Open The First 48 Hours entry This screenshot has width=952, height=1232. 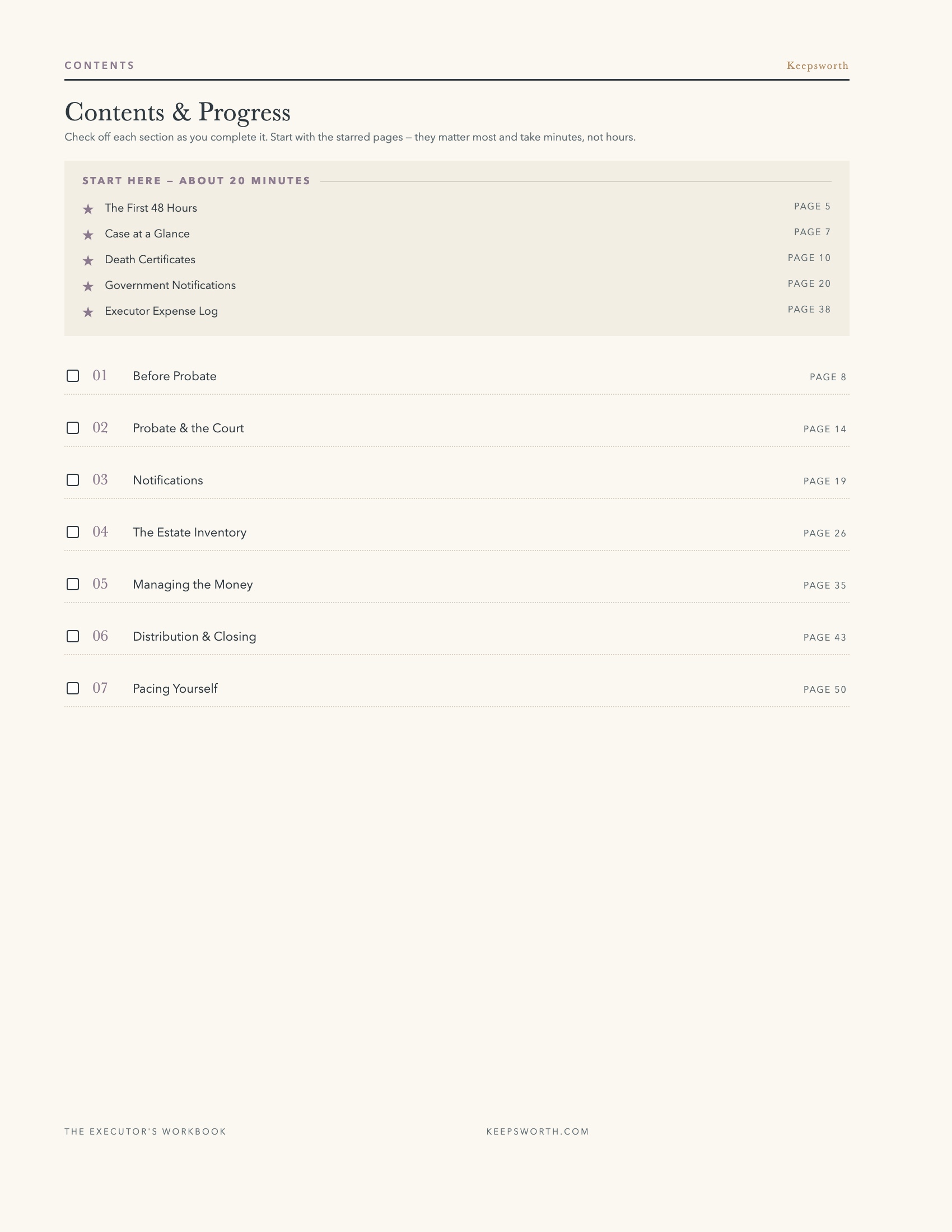click(x=151, y=208)
